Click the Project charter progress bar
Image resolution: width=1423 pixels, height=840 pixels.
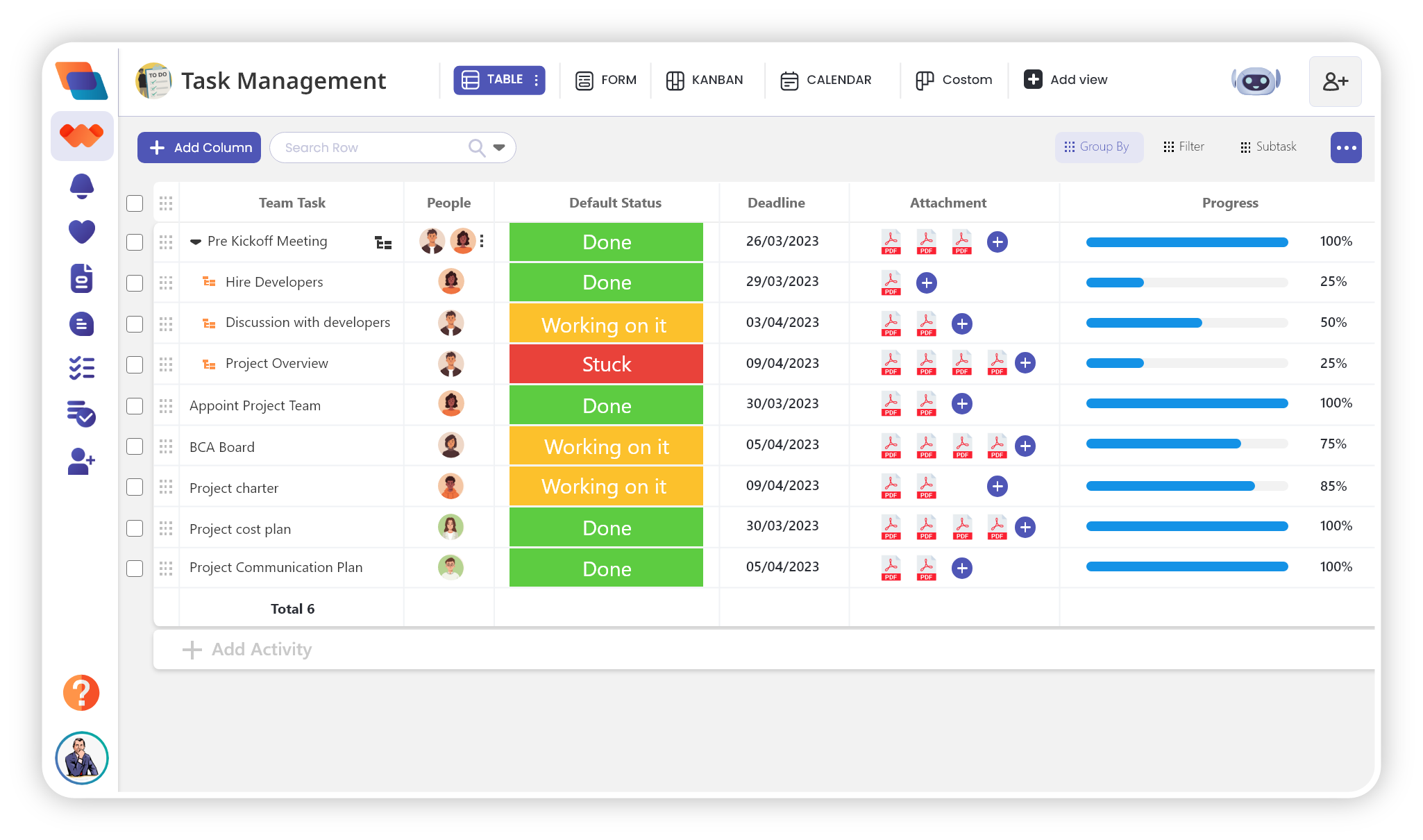point(1186,486)
